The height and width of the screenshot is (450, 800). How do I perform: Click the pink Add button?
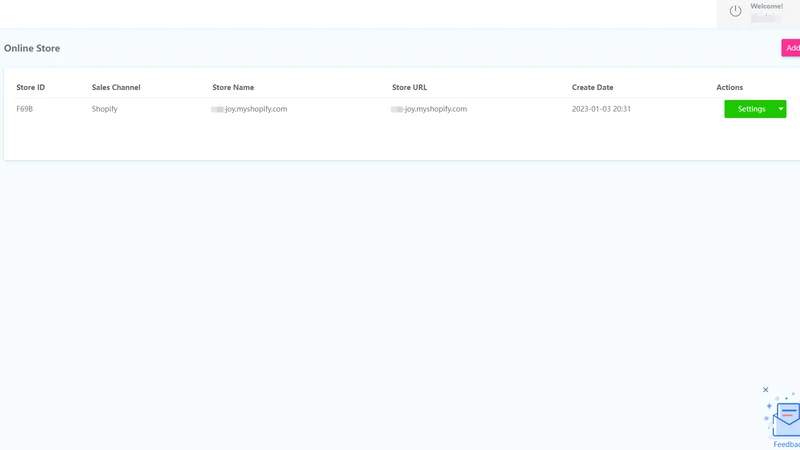[791, 48]
